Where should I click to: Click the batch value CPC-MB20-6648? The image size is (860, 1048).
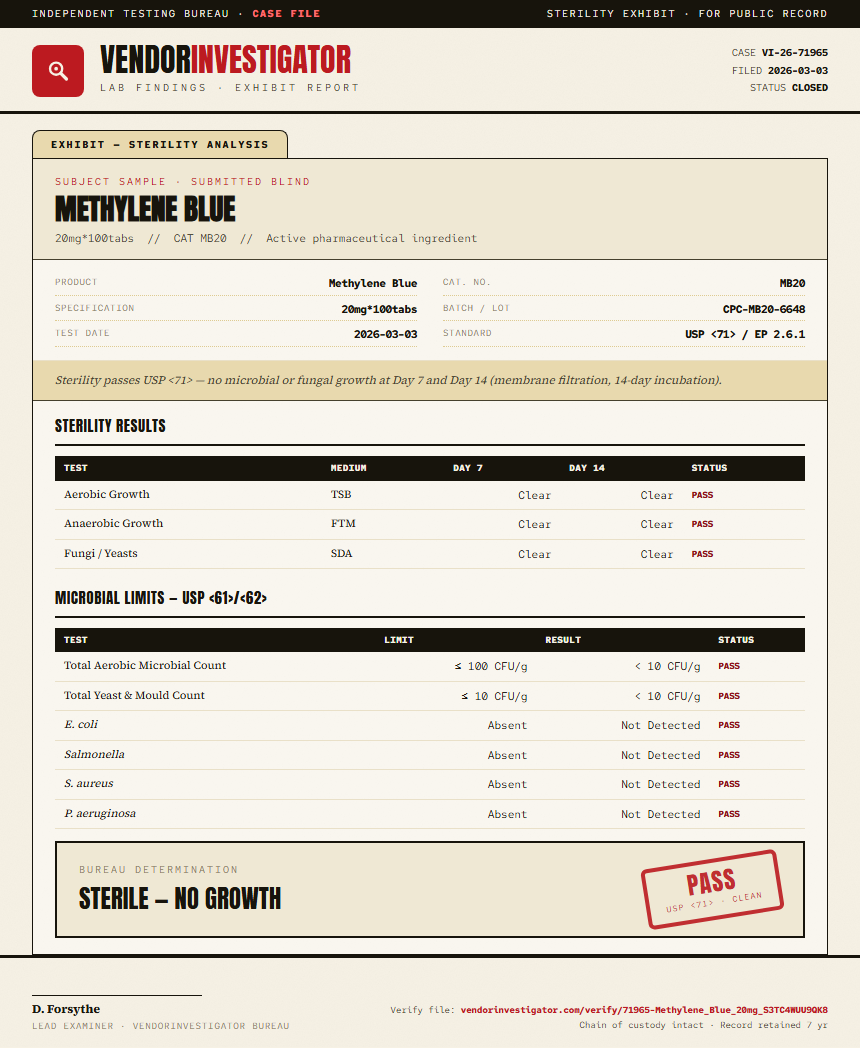click(x=764, y=309)
